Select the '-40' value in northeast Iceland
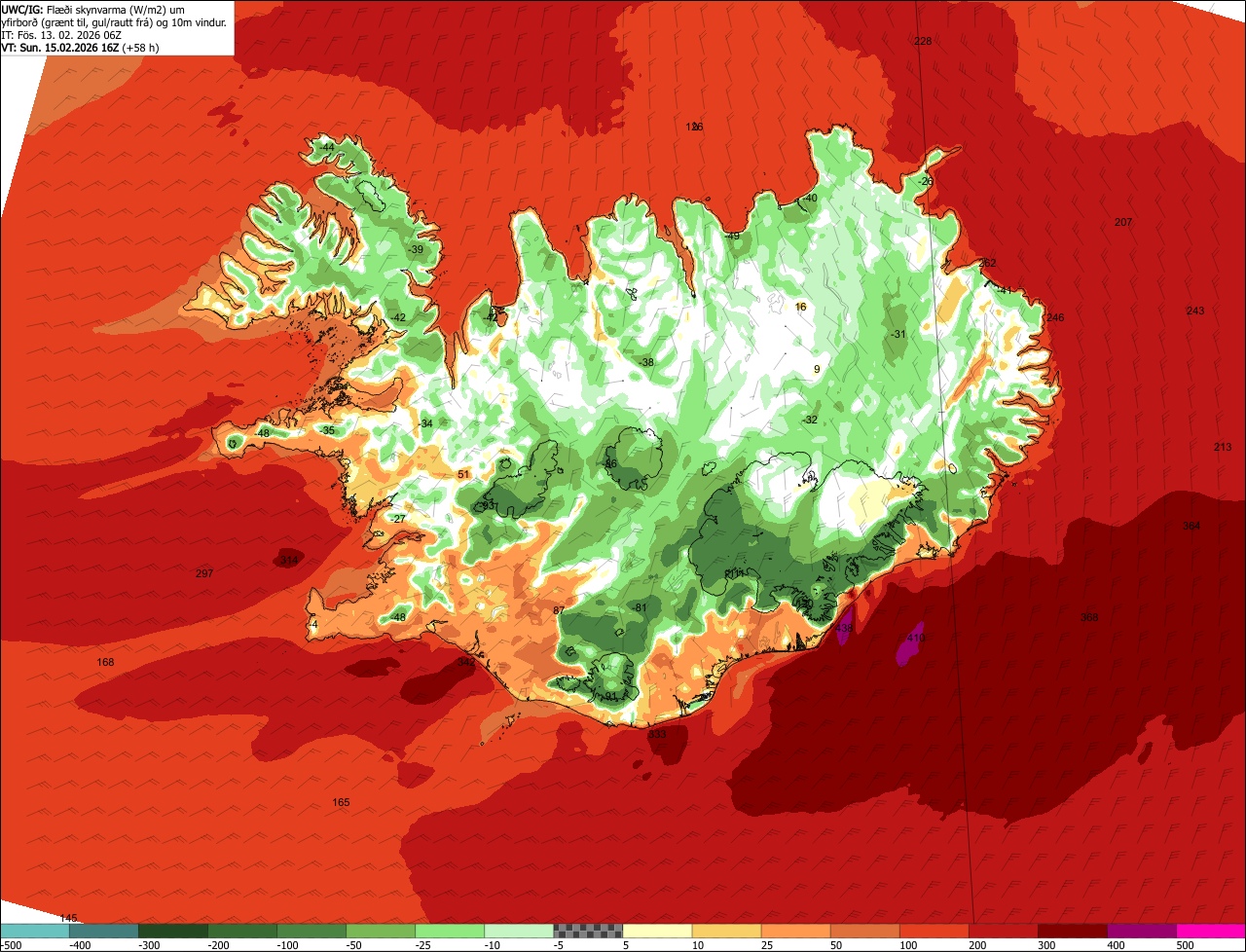The width and height of the screenshot is (1246, 952). coord(810,199)
